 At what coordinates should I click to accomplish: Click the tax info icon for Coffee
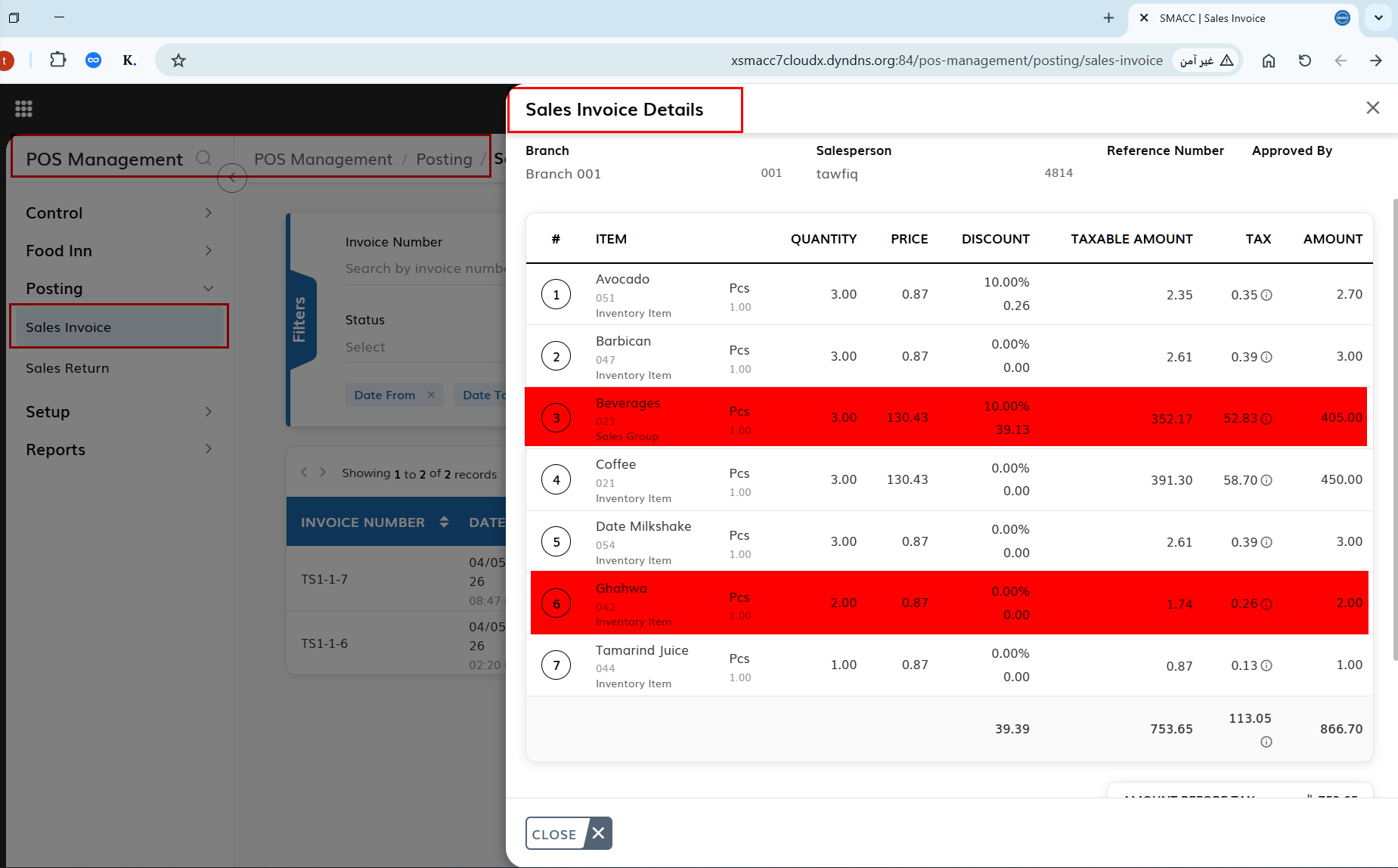click(x=1266, y=480)
